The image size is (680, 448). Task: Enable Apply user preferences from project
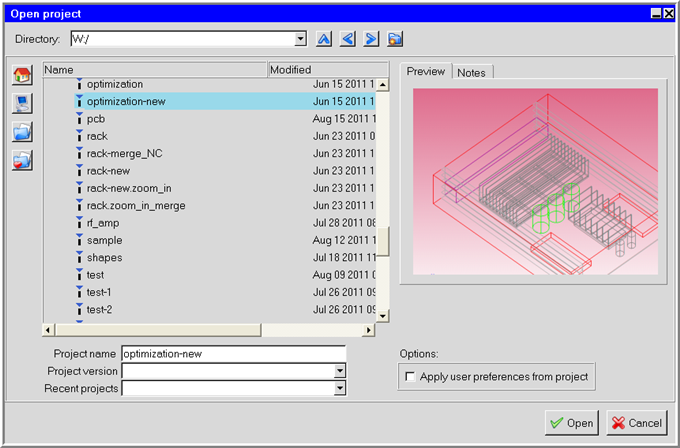coord(410,376)
